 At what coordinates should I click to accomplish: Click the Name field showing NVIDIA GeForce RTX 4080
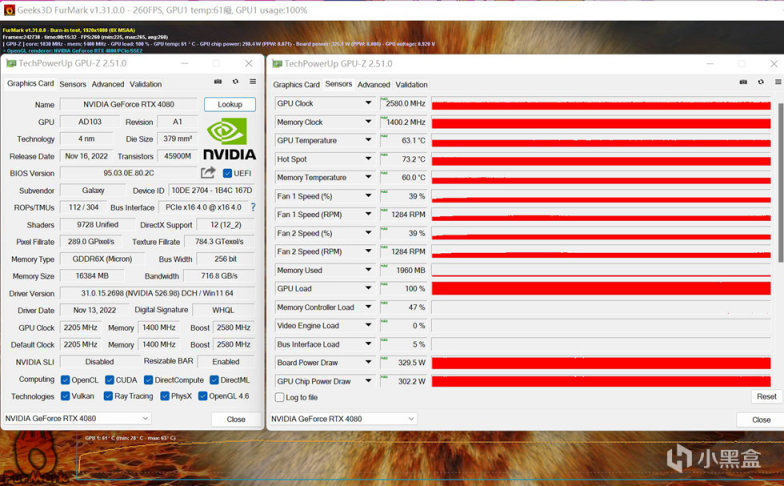click(128, 104)
